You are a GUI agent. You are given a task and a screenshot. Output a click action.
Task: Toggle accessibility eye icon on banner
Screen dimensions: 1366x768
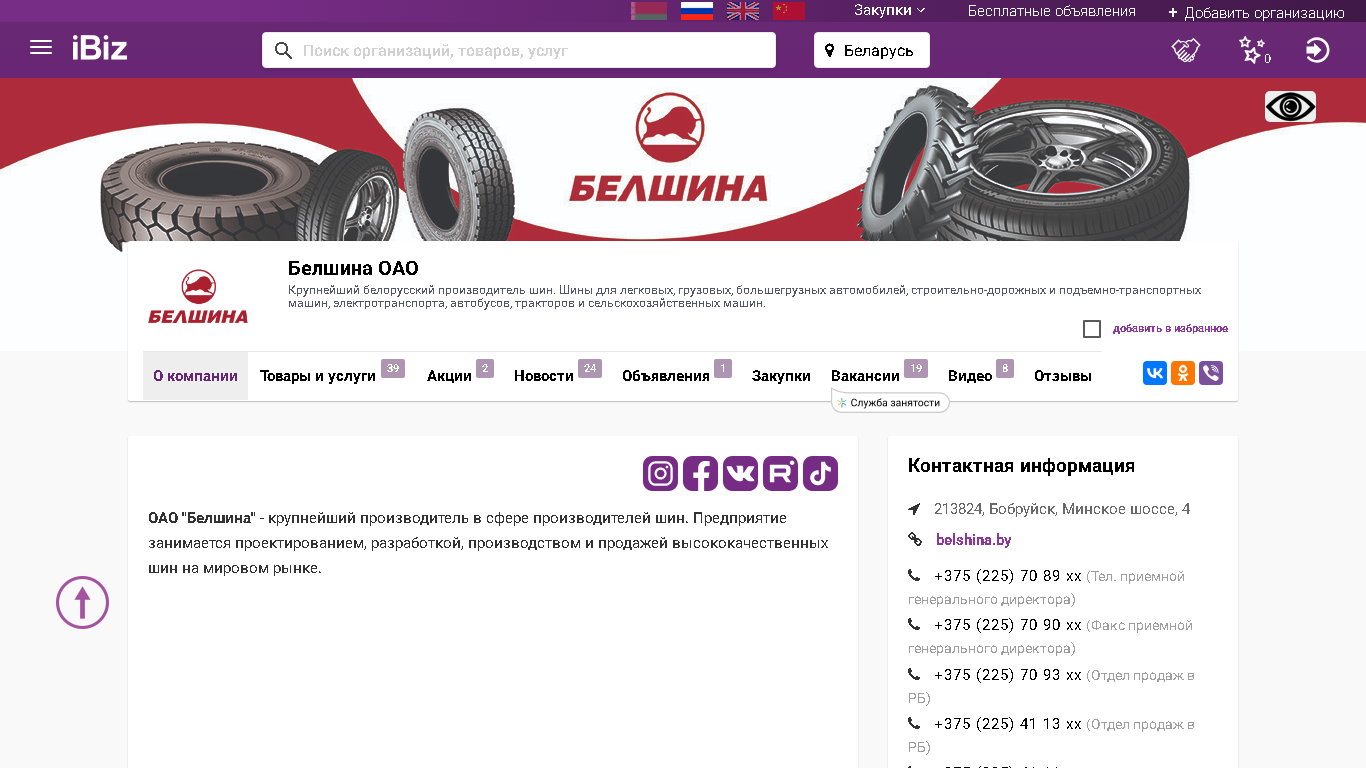click(1290, 106)
